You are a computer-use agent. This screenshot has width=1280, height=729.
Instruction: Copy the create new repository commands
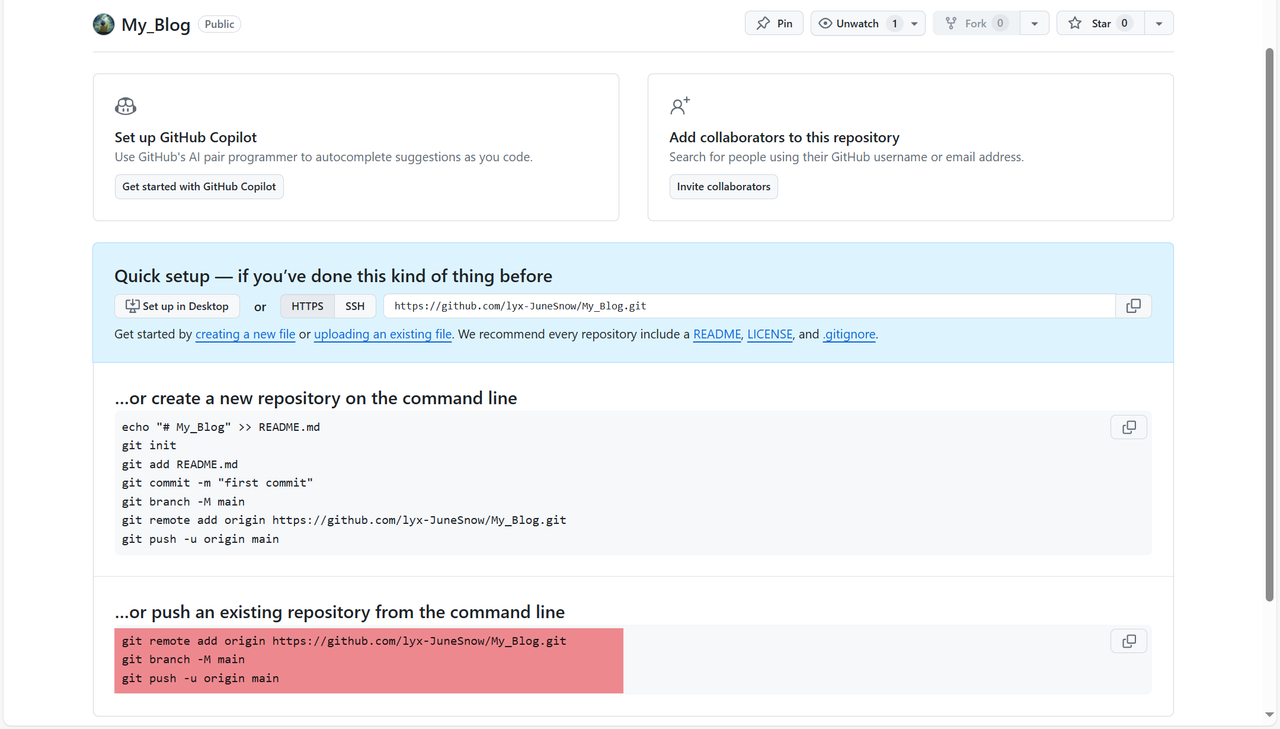click(x=1129, y=427)
